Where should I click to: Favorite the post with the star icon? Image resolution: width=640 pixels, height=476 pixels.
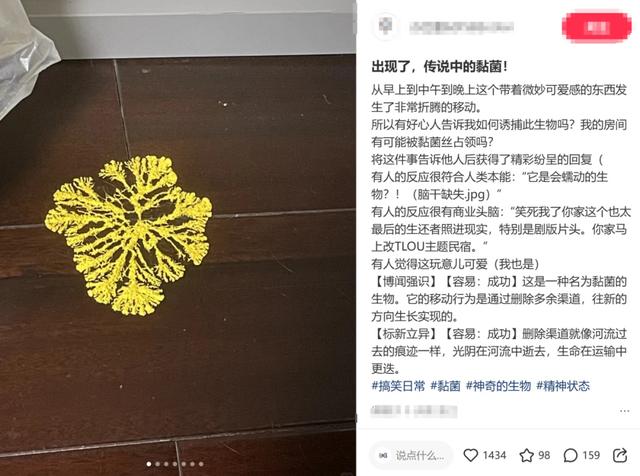(x=527, y=455)
